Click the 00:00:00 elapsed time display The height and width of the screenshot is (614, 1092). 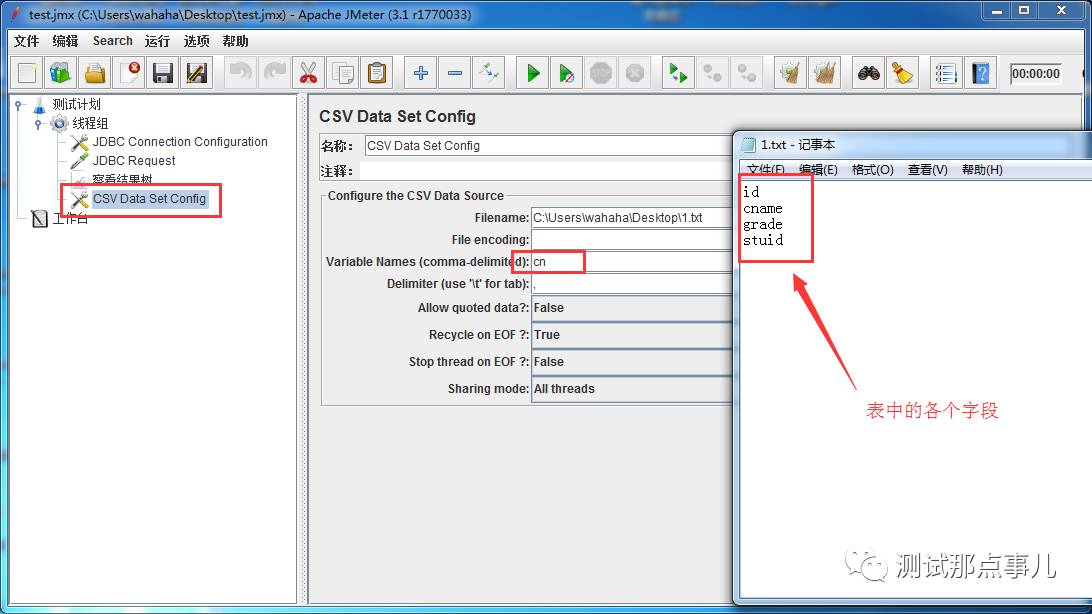[1036, 74]
